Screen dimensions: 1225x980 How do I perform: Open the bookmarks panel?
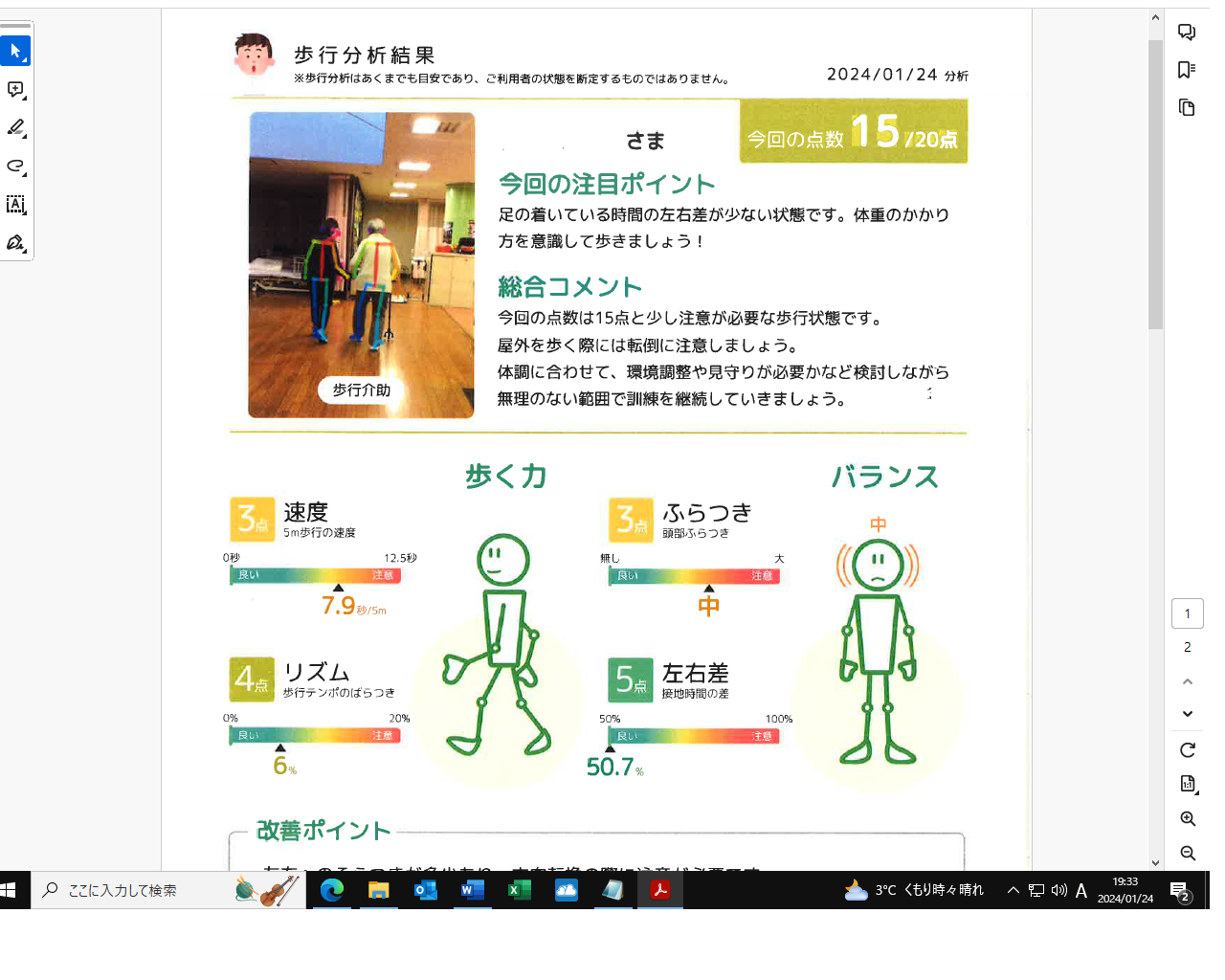tap(1187, 70)
